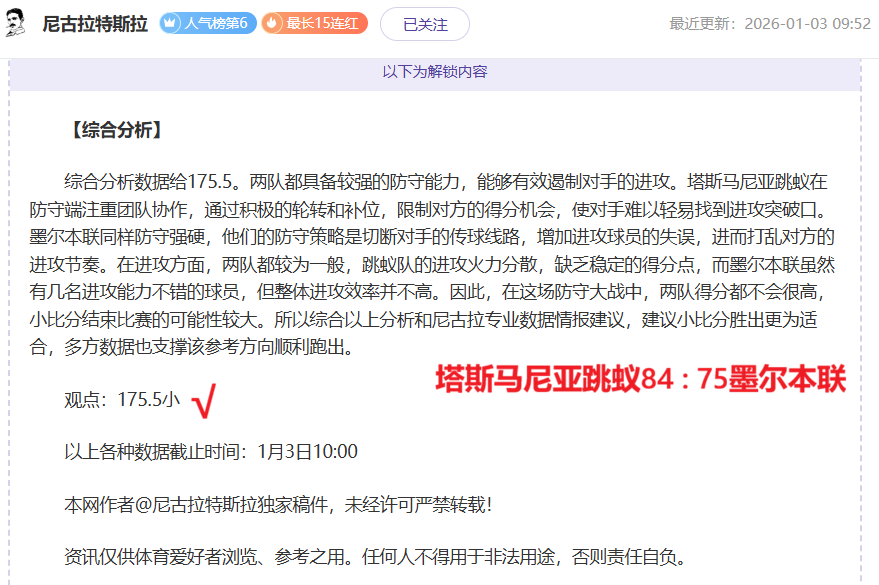The width and height of the screenshot is (879, 585).
Task: Click the author's avatar portrait
Action: click(x=18, y=22)
